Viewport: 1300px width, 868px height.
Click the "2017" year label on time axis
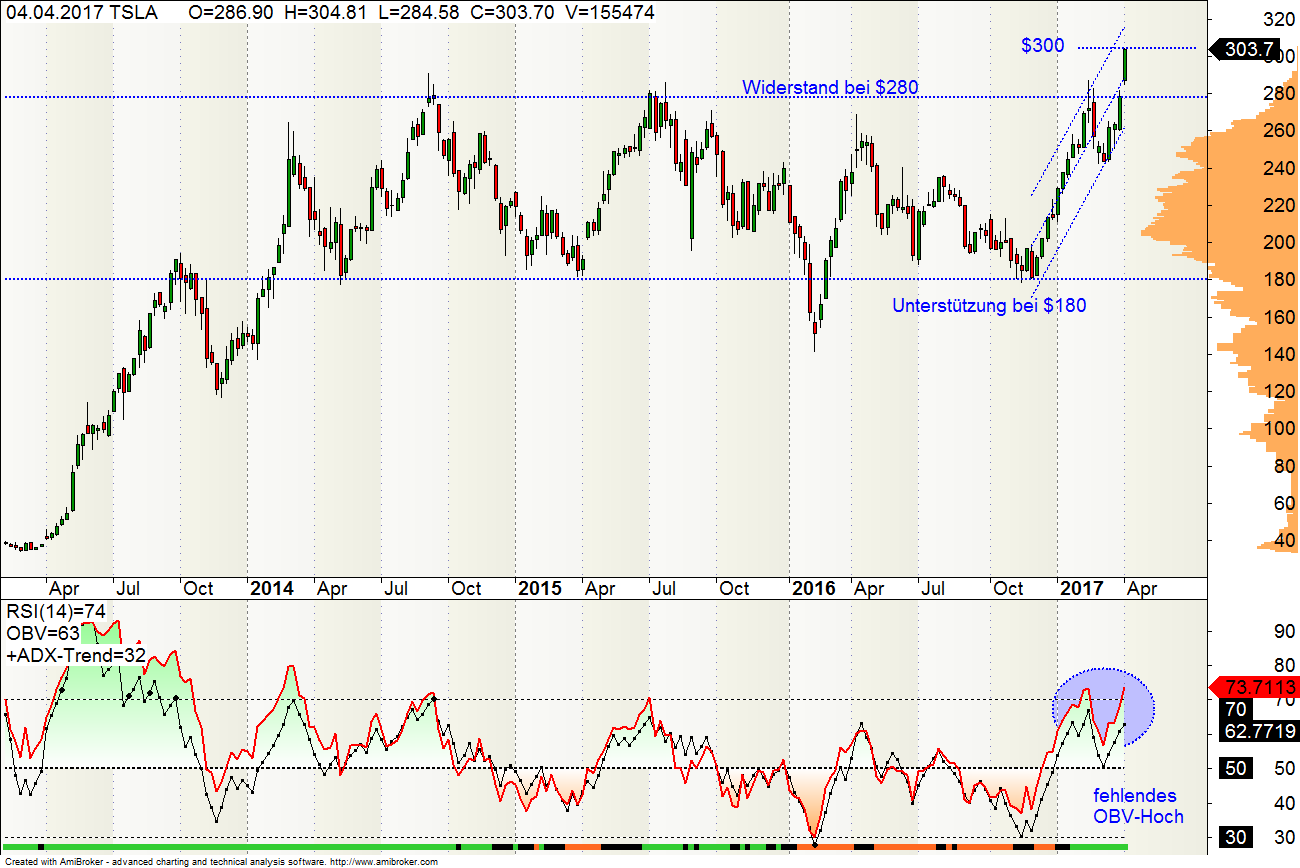click(x=1082, y=588)
